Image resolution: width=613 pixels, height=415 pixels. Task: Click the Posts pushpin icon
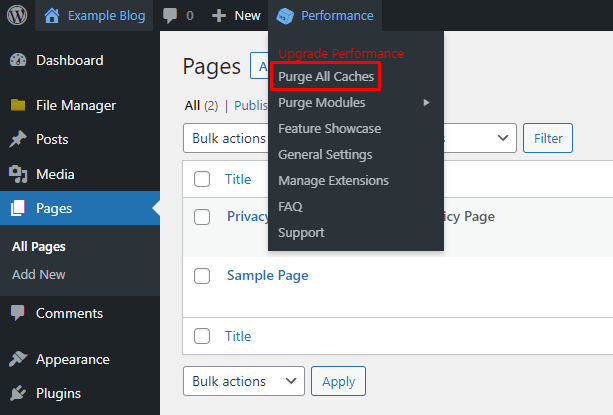pos(18,139)
